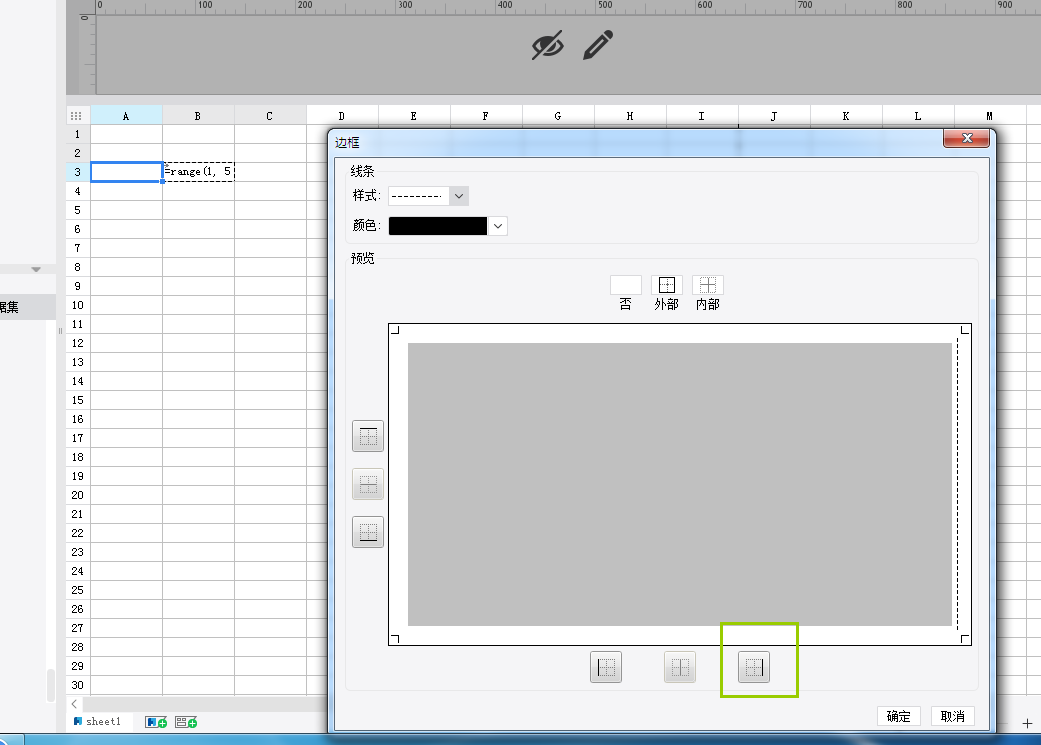Toggle the horizontal inner border button
Screen dimensions: 1041x745
pos(368,484)
